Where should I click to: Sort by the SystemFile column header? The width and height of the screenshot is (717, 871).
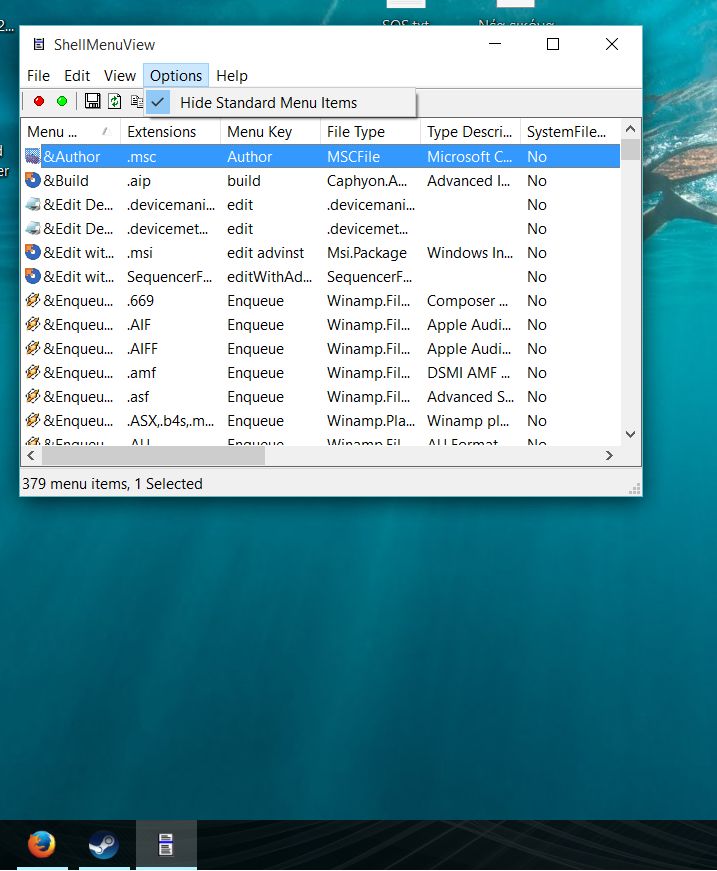click(x=570, y=132)
